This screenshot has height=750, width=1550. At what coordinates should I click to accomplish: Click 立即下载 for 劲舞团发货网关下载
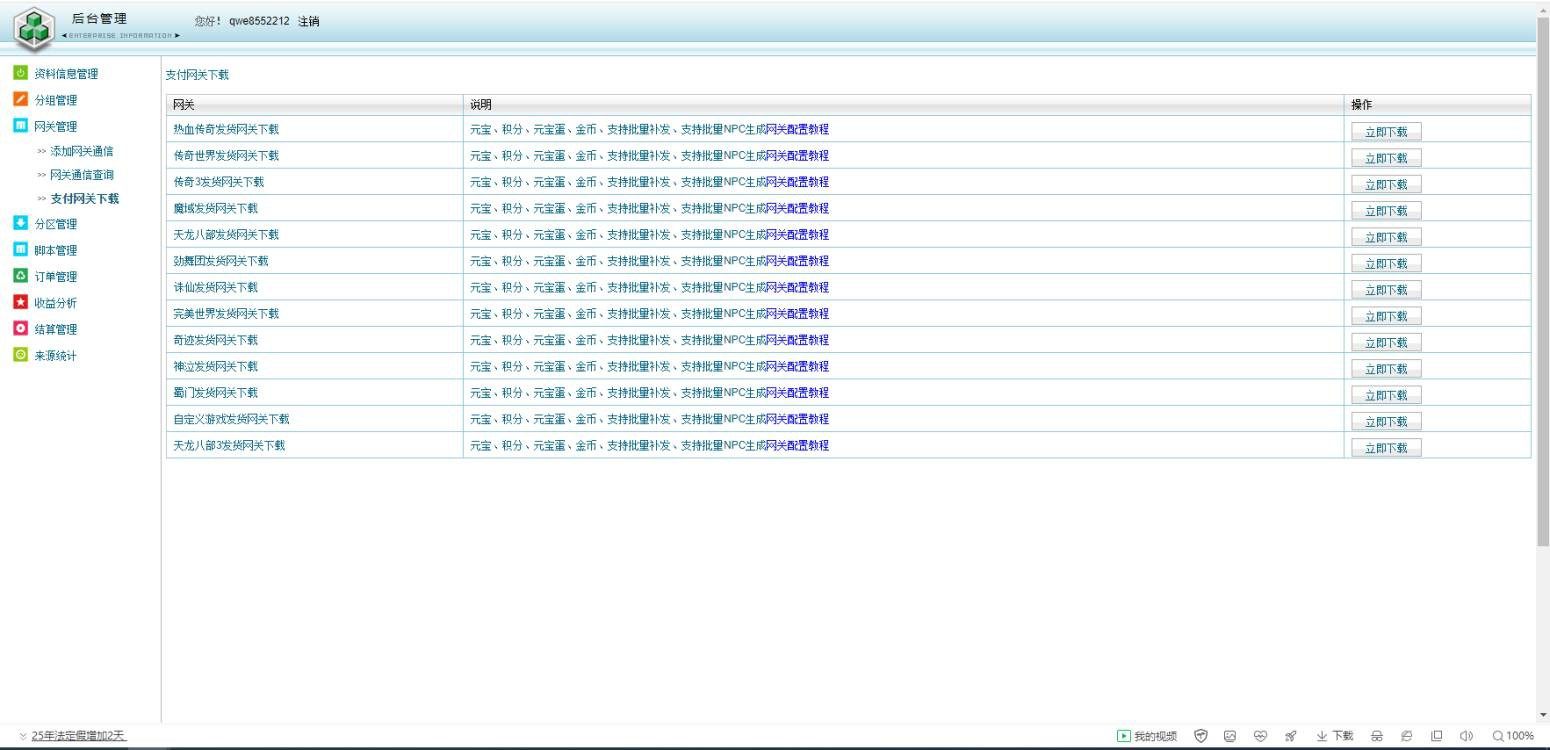pyautogui.click(x=1386, y=263)
